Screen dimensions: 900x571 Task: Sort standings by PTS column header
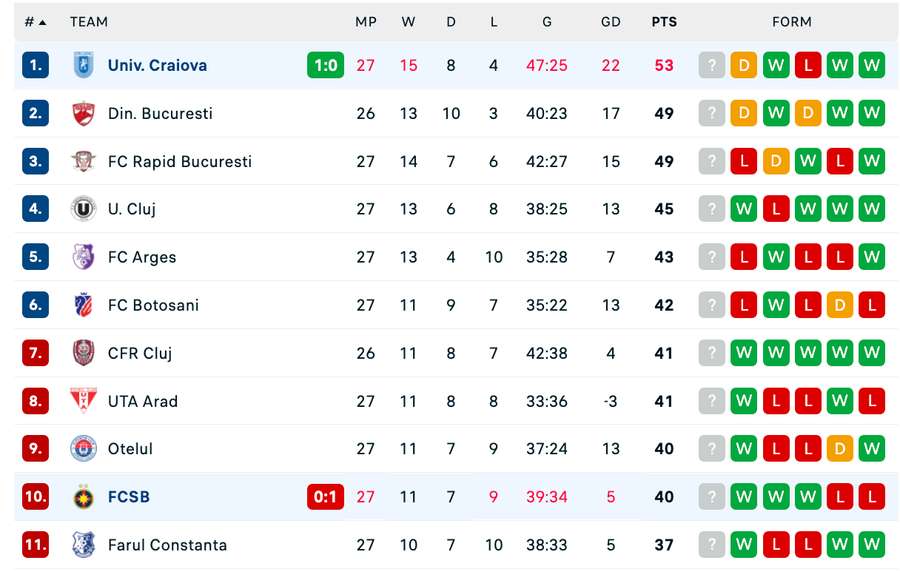(x=663, y=21)
